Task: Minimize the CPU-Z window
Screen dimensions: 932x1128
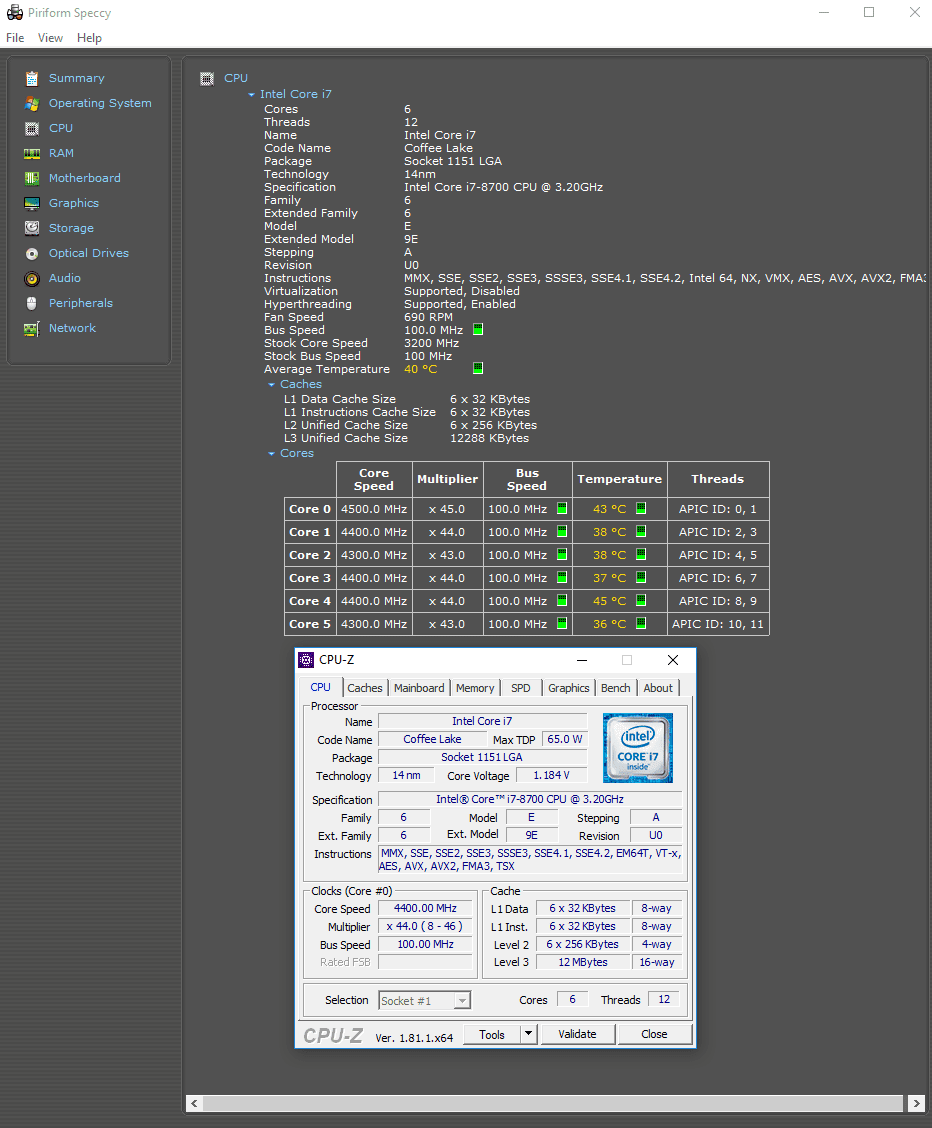Action: tap(582, 660)
